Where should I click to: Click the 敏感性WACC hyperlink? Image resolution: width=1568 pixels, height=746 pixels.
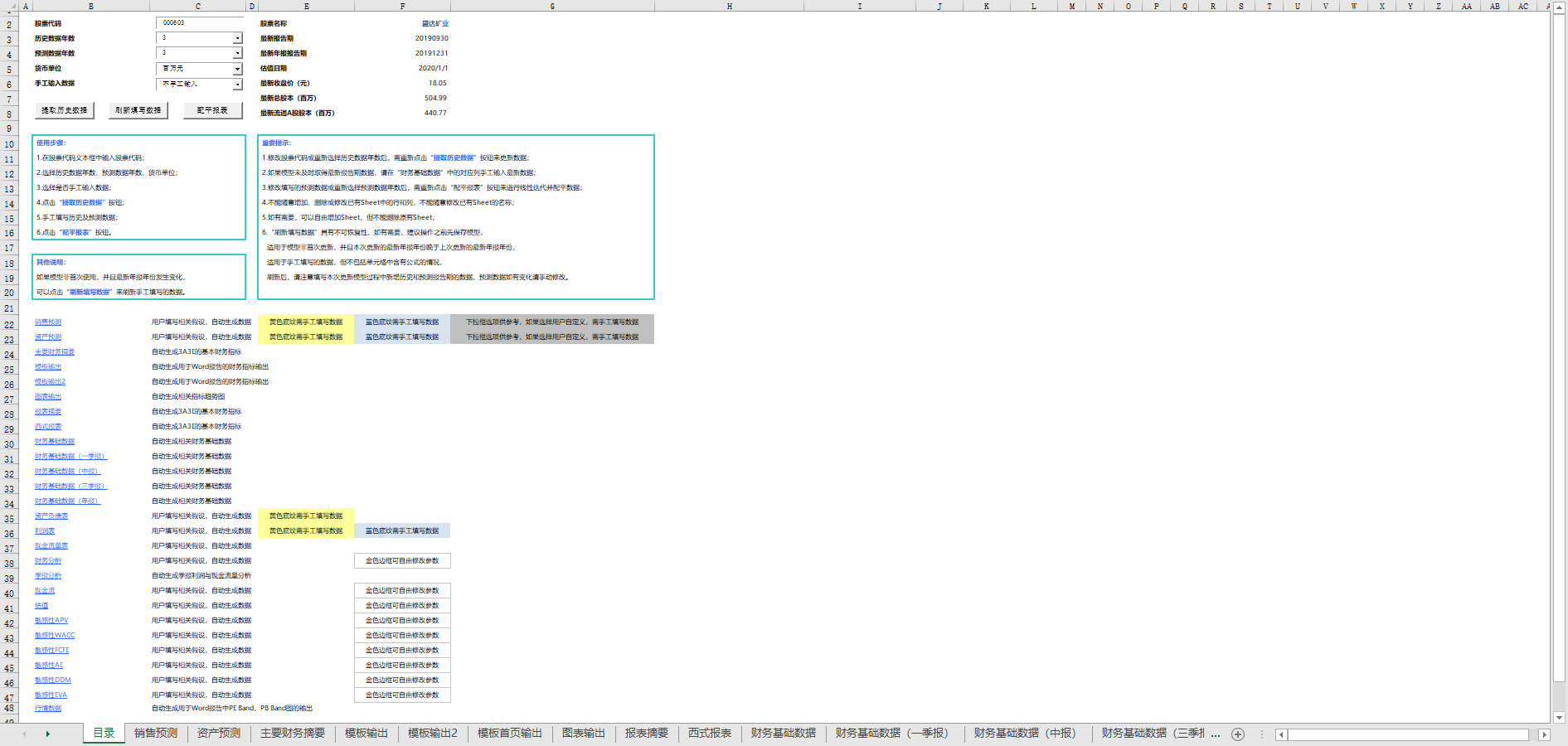click(55, 636)
